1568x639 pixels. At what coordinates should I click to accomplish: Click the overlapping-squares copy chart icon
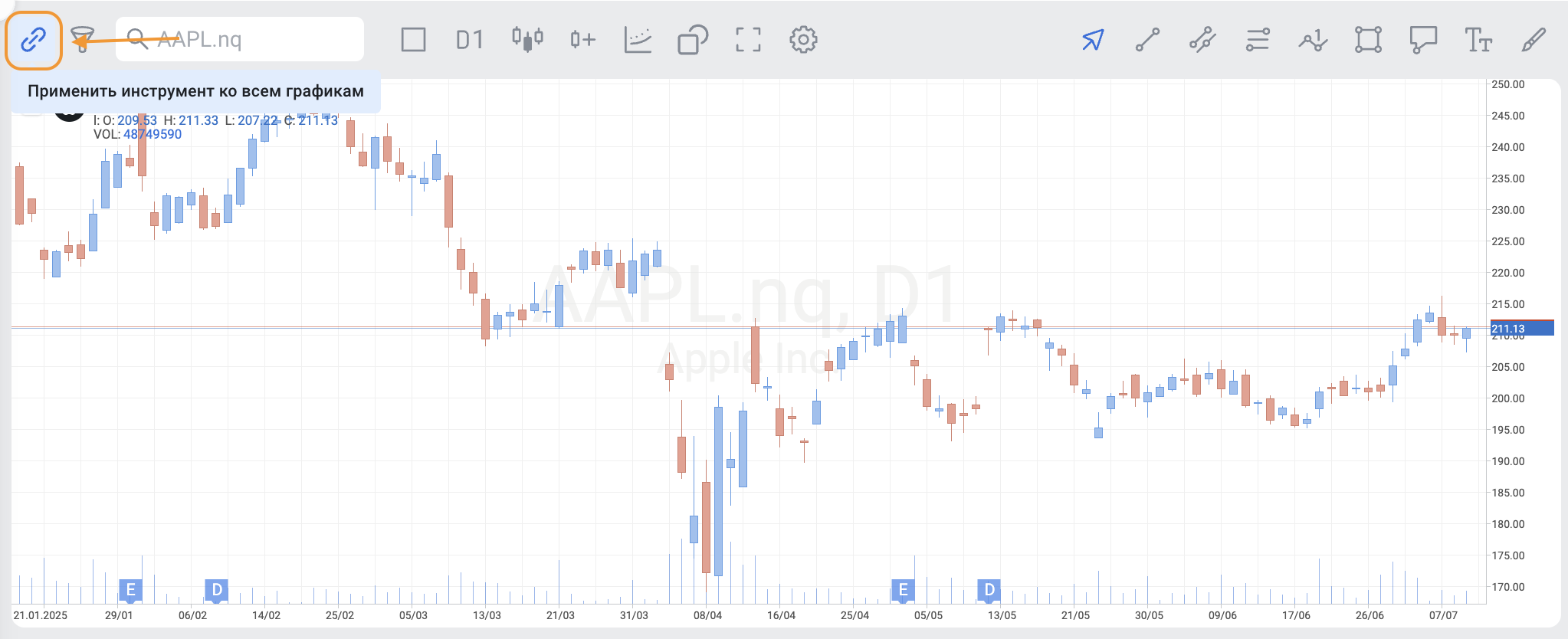pos(693,39)
